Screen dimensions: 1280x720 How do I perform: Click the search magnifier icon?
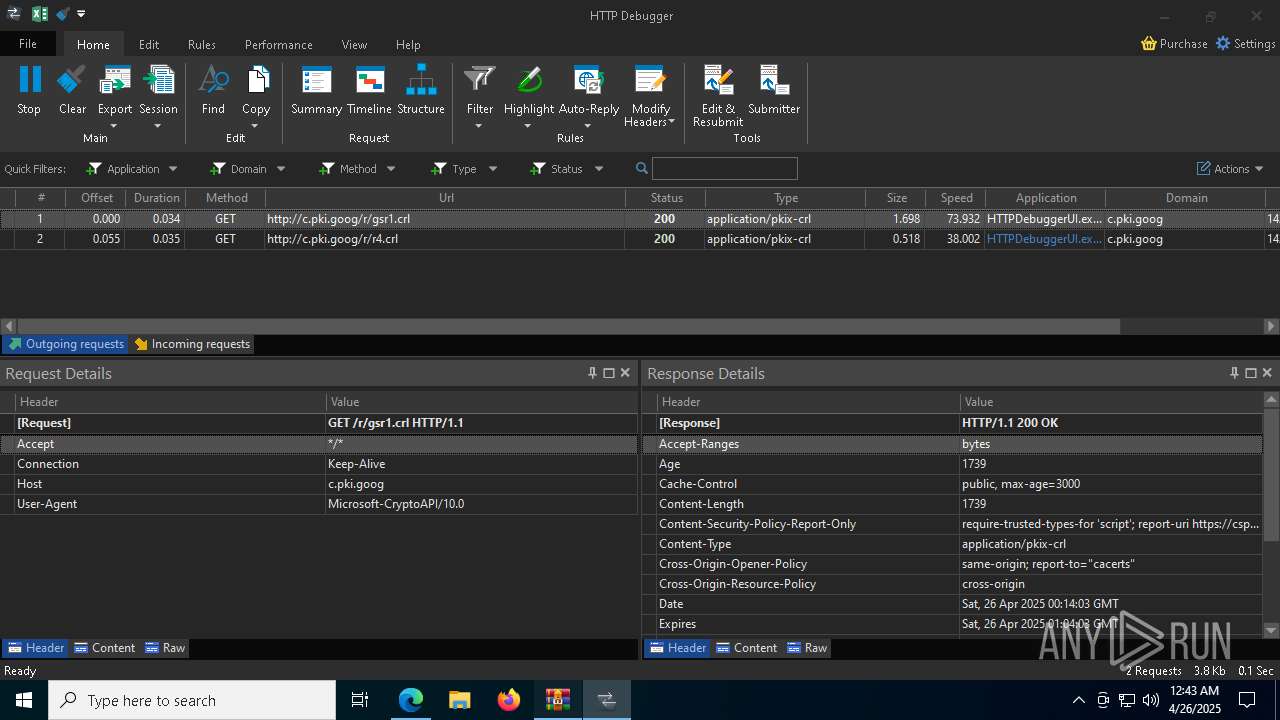point(642,169)
